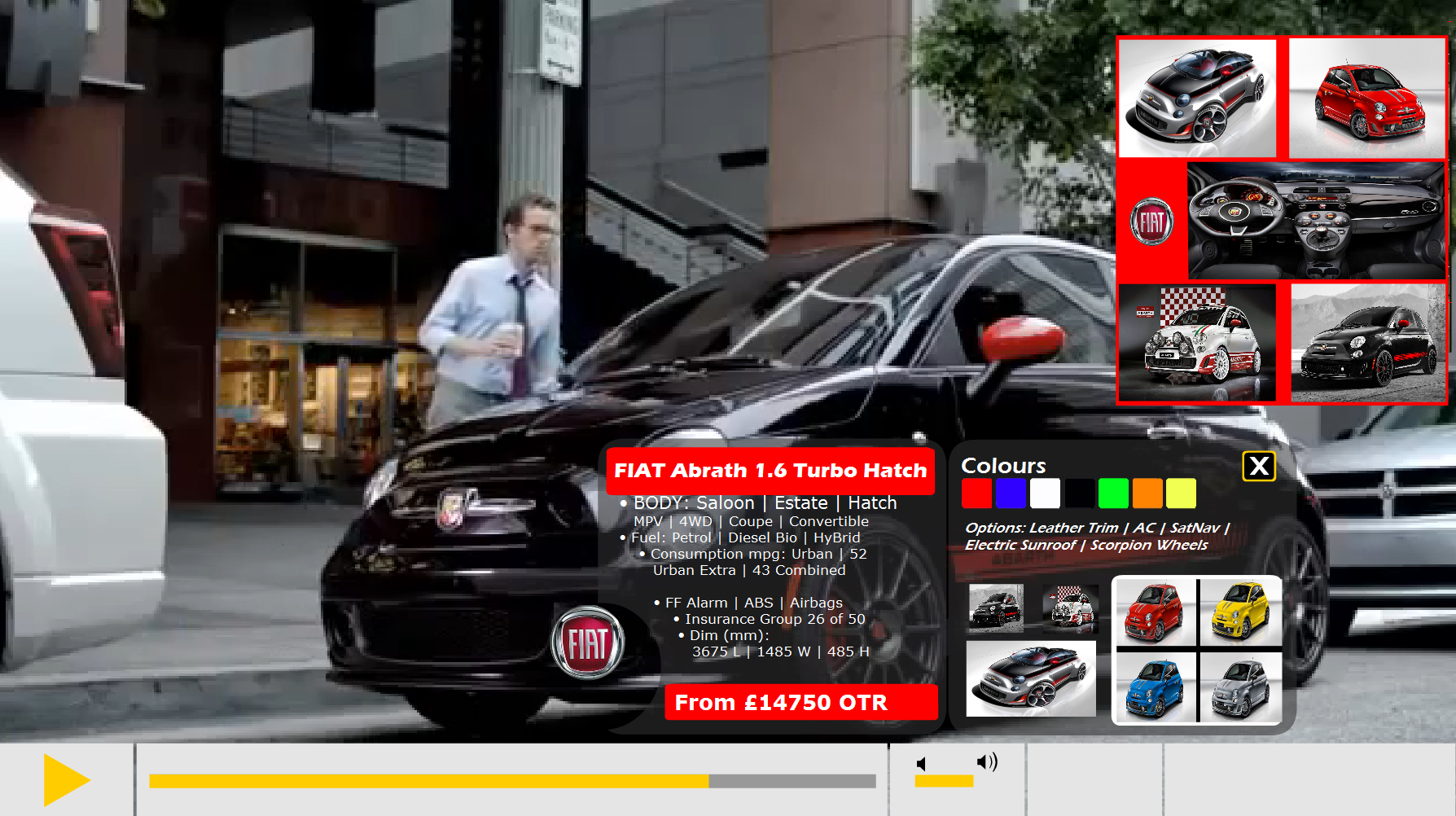Click the 'From £14750 OTR' price button
Viewport: 1456px width, 816px height.
pos(801,702)
